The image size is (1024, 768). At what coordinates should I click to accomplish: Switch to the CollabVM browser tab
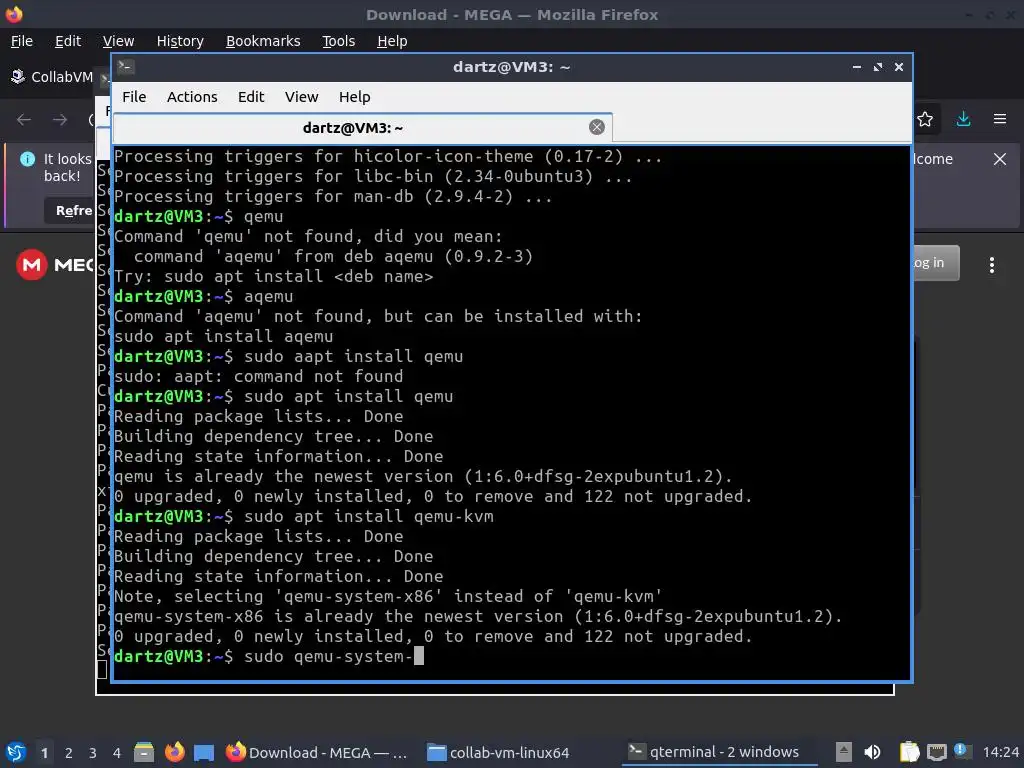click(52, 77)
